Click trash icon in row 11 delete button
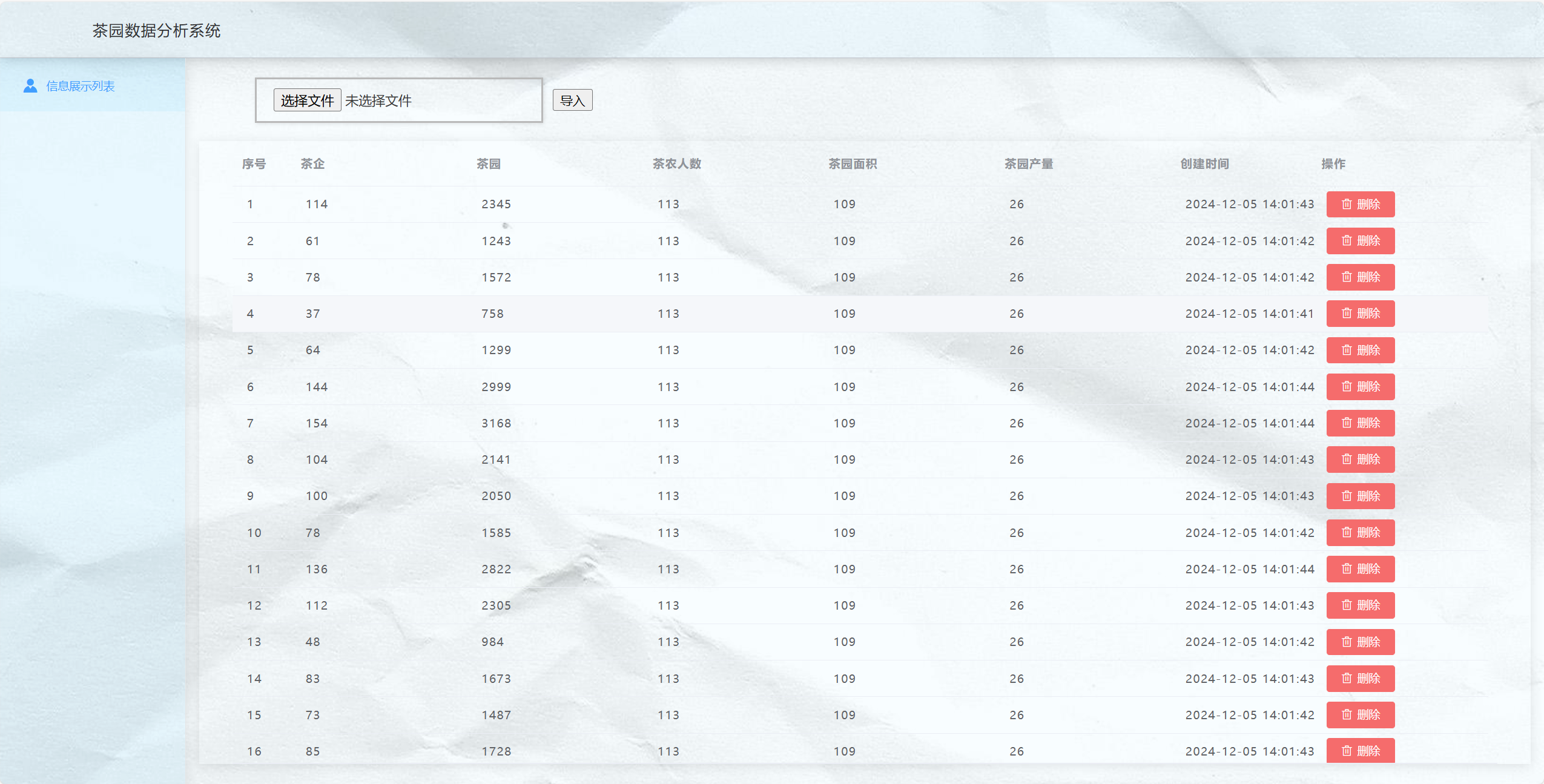Screen dimensions: 1544x784 coord(1346,569)
